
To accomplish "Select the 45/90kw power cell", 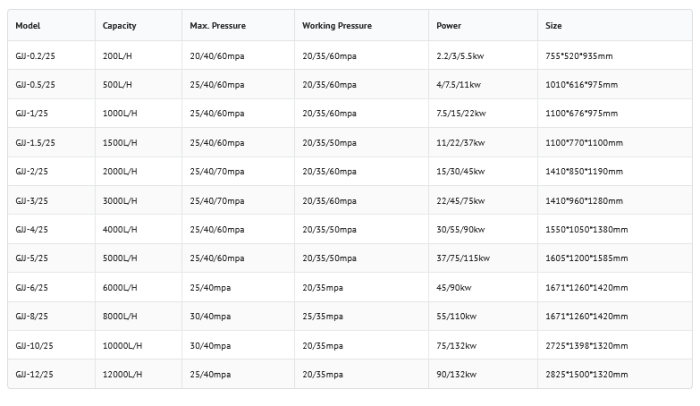I will pyautogui.click(x=454, y=287).
